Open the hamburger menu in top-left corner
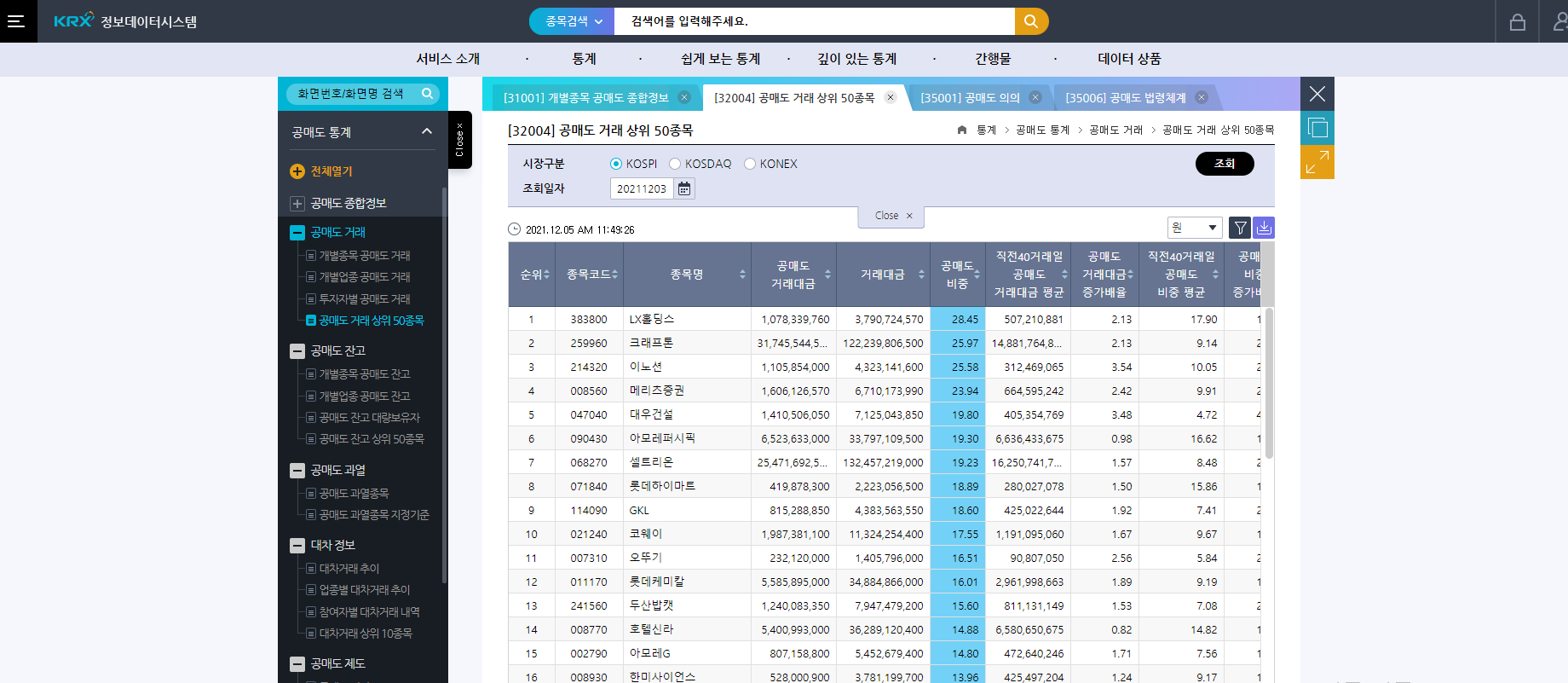Viewport: 1568px width, 683px height. click(x=16, y=21)
